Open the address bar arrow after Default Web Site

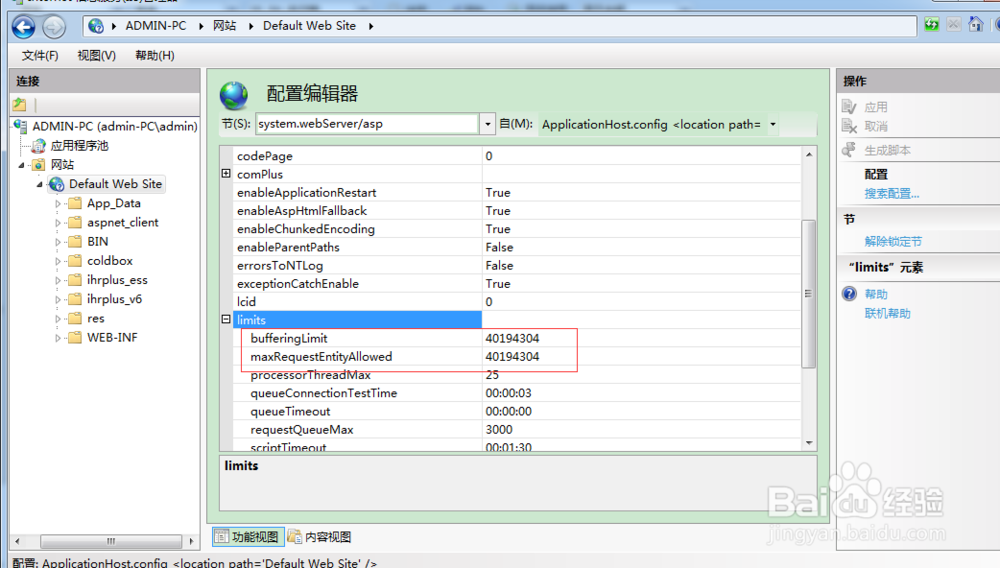371,26
